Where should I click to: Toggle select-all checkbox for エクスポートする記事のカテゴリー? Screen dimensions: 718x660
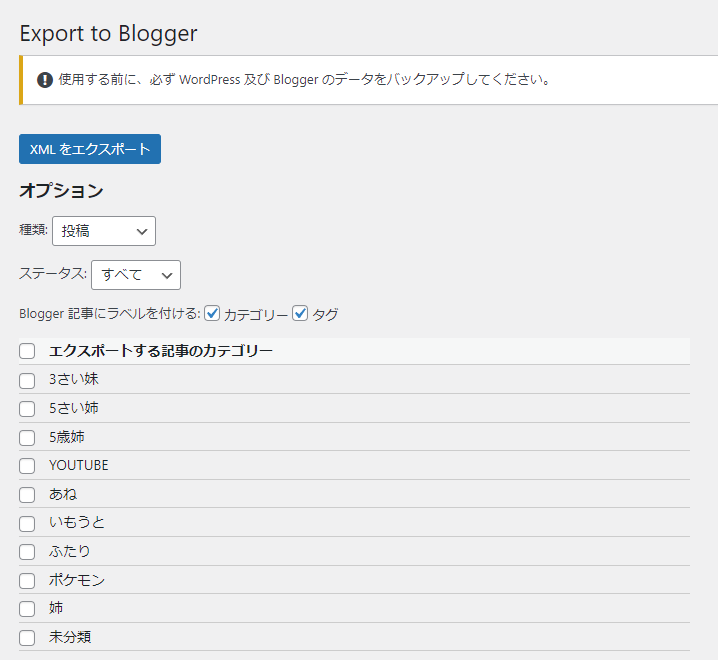pos(27,351)
